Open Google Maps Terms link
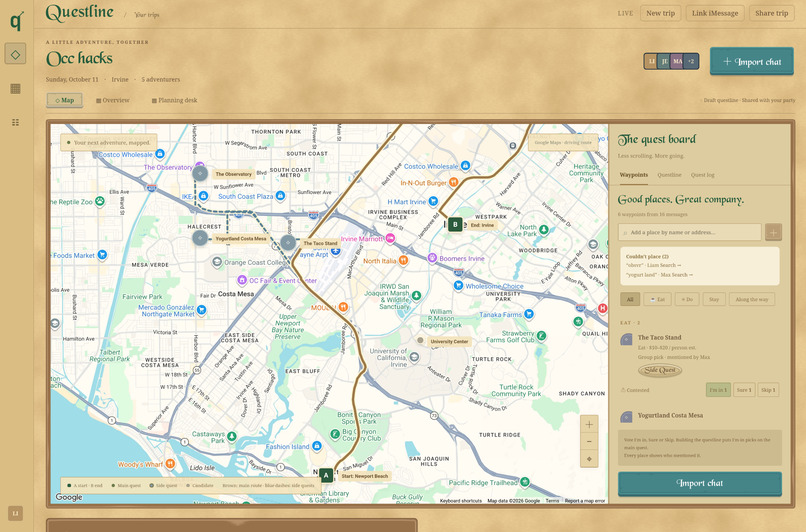The image size is (806, 532). (552, 501)
